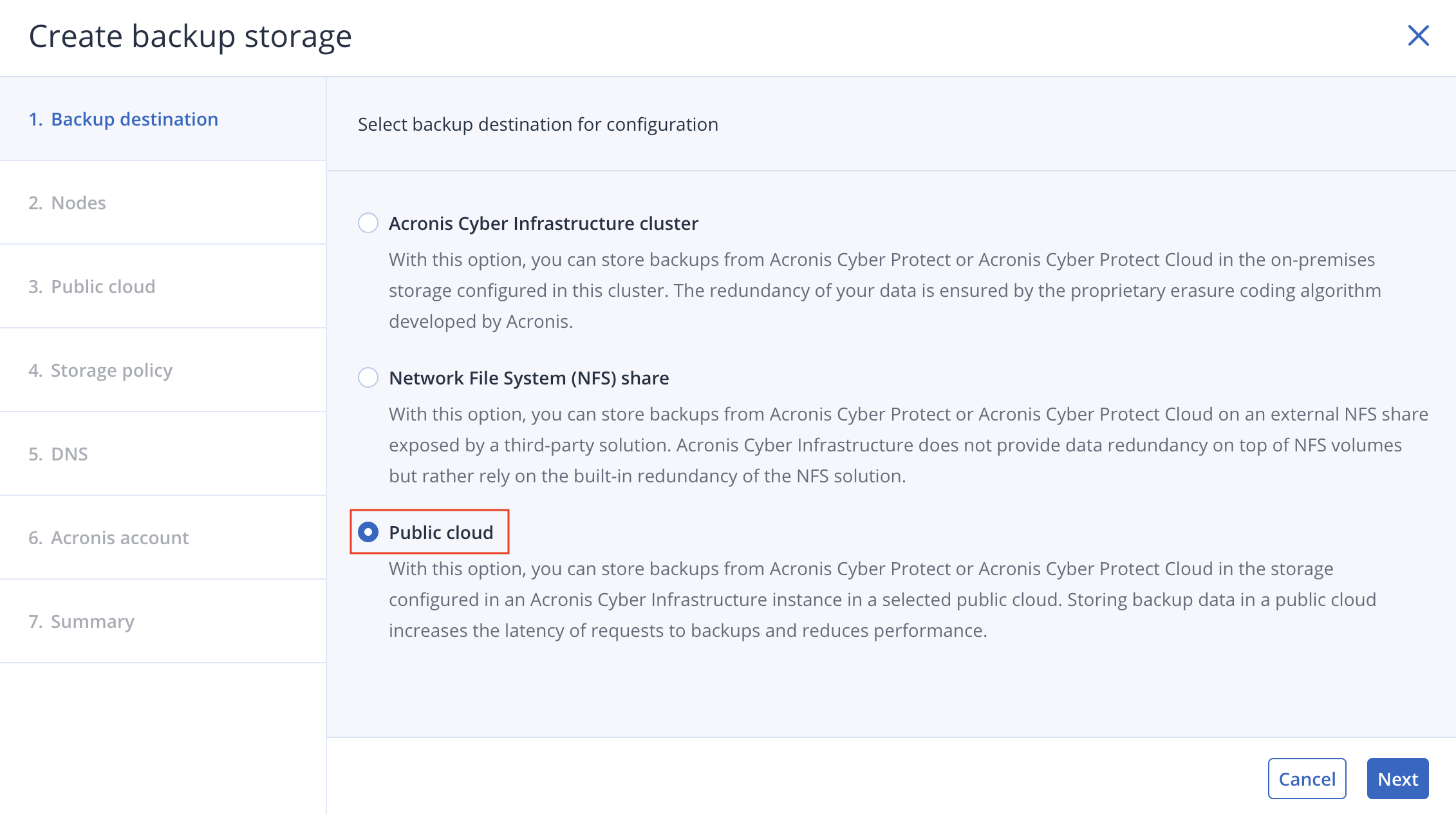This screenshot has width=1456, height=814.
Task: Open step 1 Backup destination
Action: coord(134,119)
